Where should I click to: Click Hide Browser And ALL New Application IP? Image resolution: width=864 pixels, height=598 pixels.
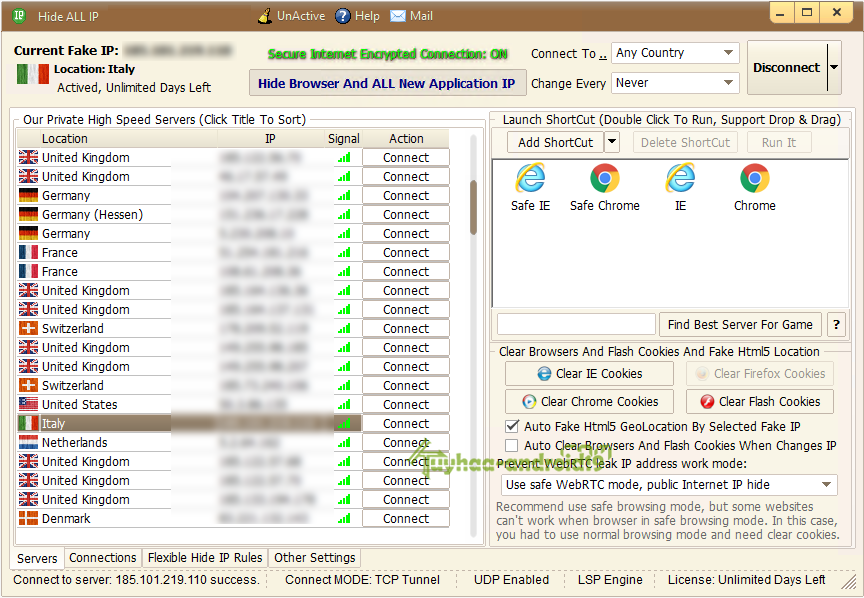[387, 83]
